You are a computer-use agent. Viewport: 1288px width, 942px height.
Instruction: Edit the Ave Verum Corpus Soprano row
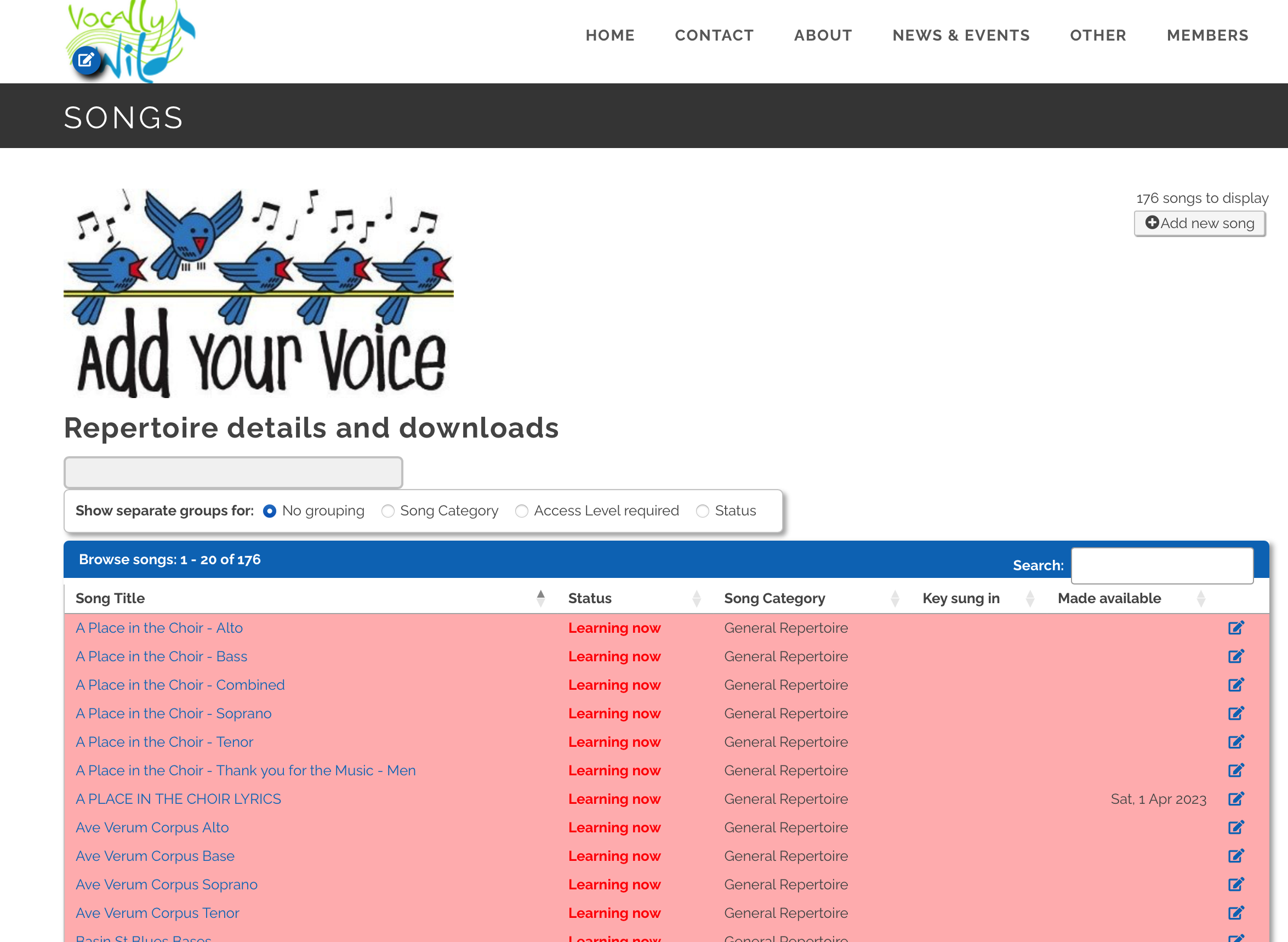tap(1235, 884)
